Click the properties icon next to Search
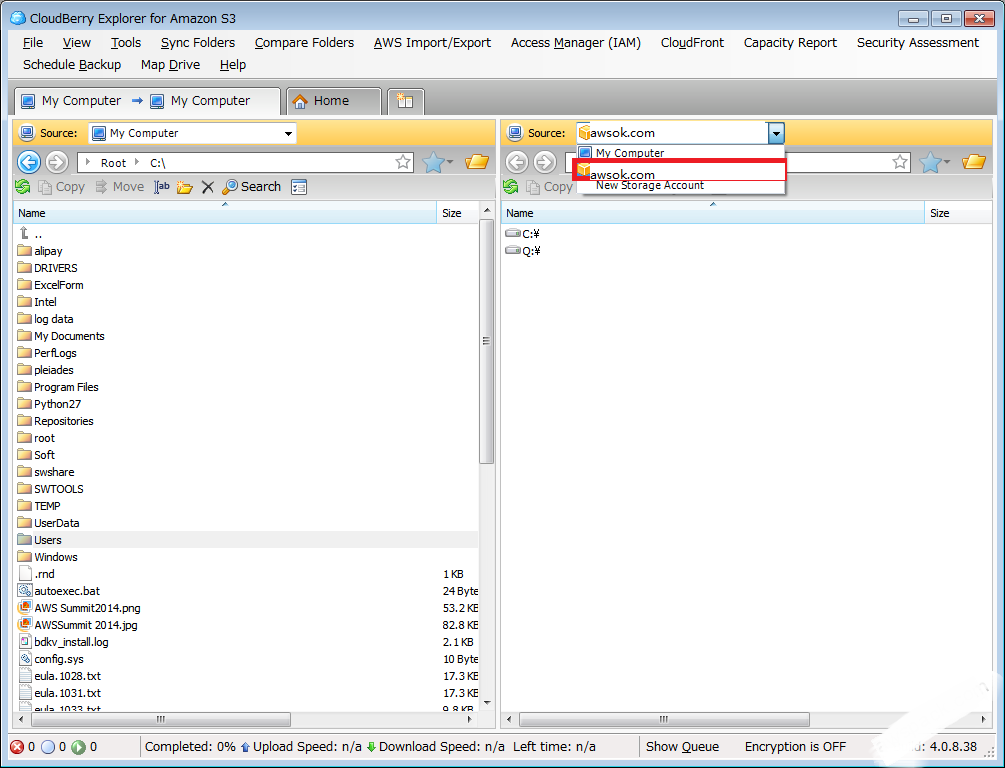This screenshot has width=1005, height=768. pos(299,187)
